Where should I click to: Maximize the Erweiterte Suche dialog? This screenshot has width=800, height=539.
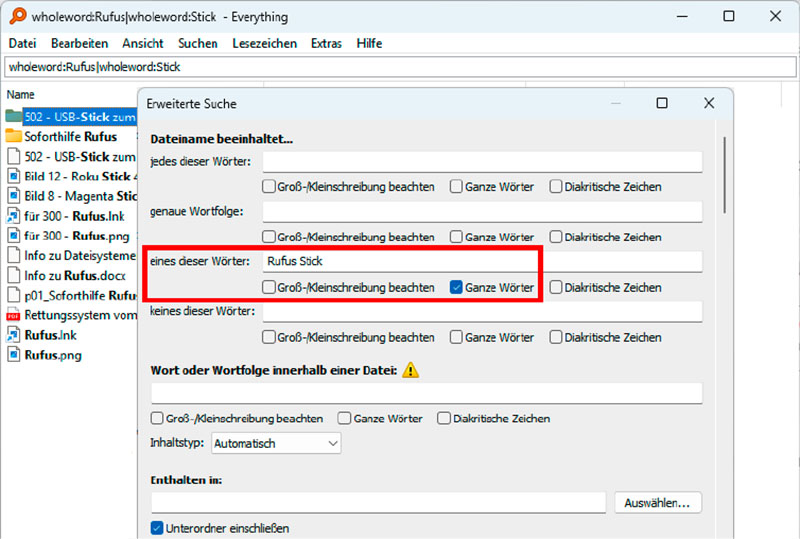click(x=662, y=103)
